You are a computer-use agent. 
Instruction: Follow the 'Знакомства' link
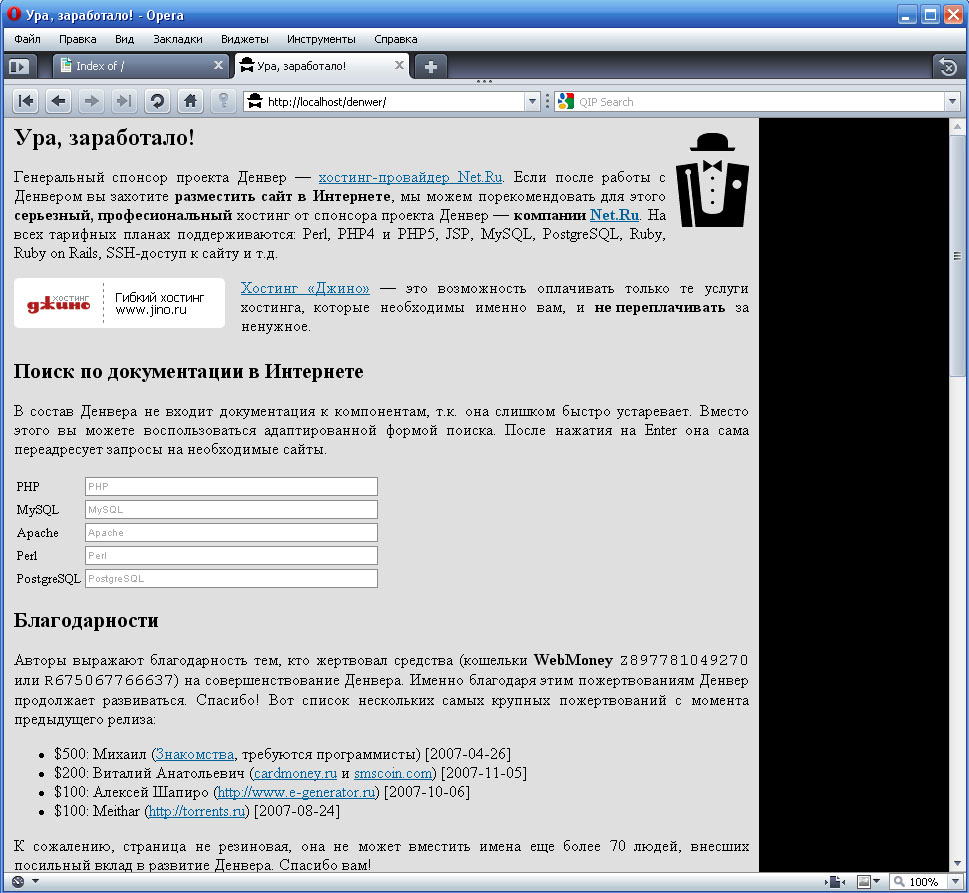[195, 754]
